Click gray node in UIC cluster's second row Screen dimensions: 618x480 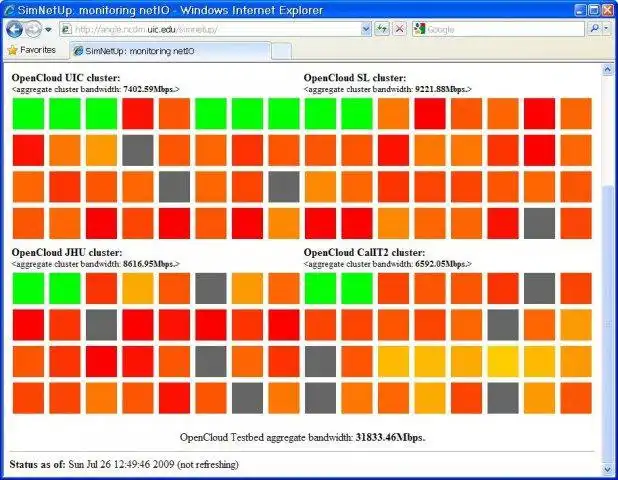(x=138, y=150)
